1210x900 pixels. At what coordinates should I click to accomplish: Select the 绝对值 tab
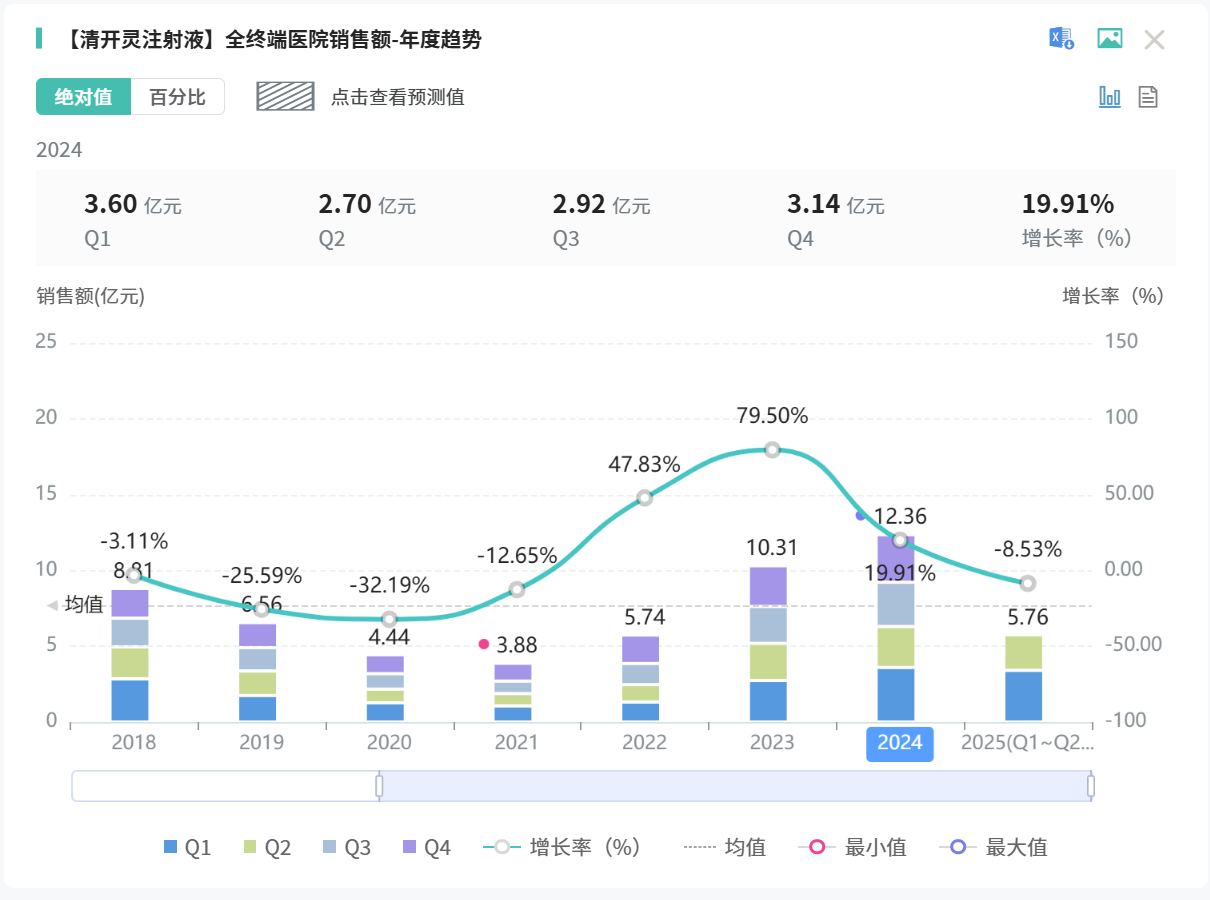(83, 97)
